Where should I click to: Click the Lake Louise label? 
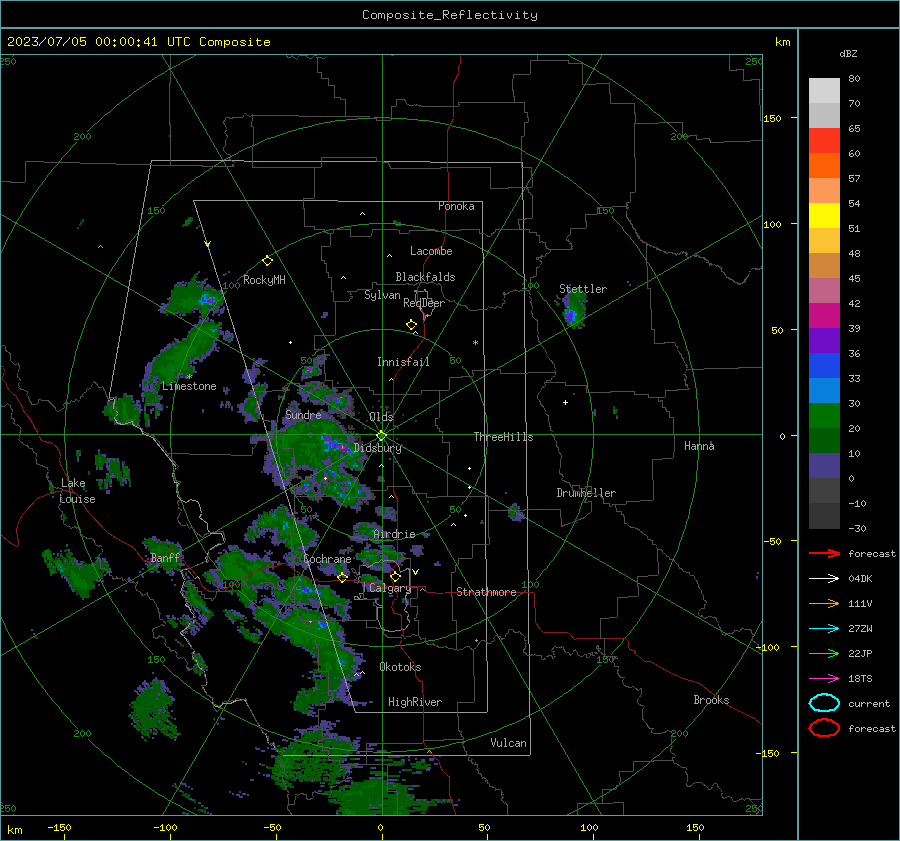coord(77,491)
